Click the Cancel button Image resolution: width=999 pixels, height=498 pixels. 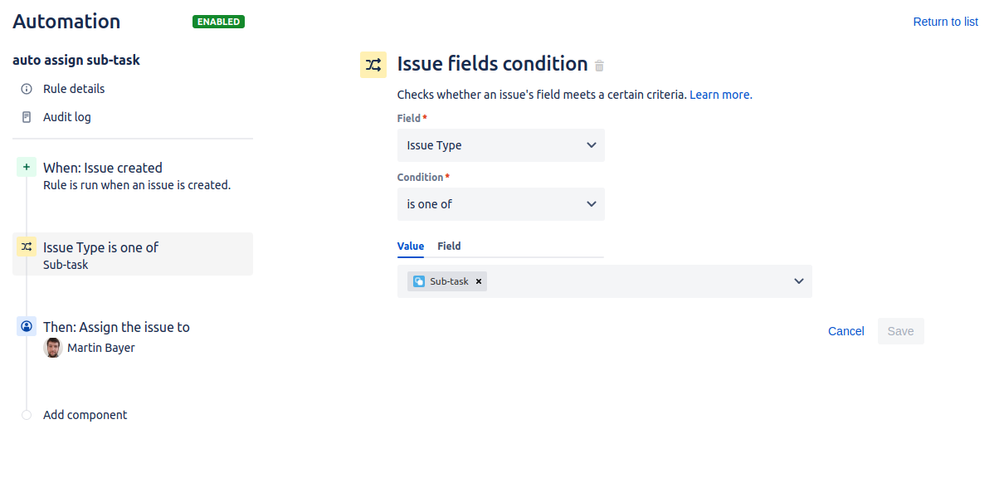point(846,331)
